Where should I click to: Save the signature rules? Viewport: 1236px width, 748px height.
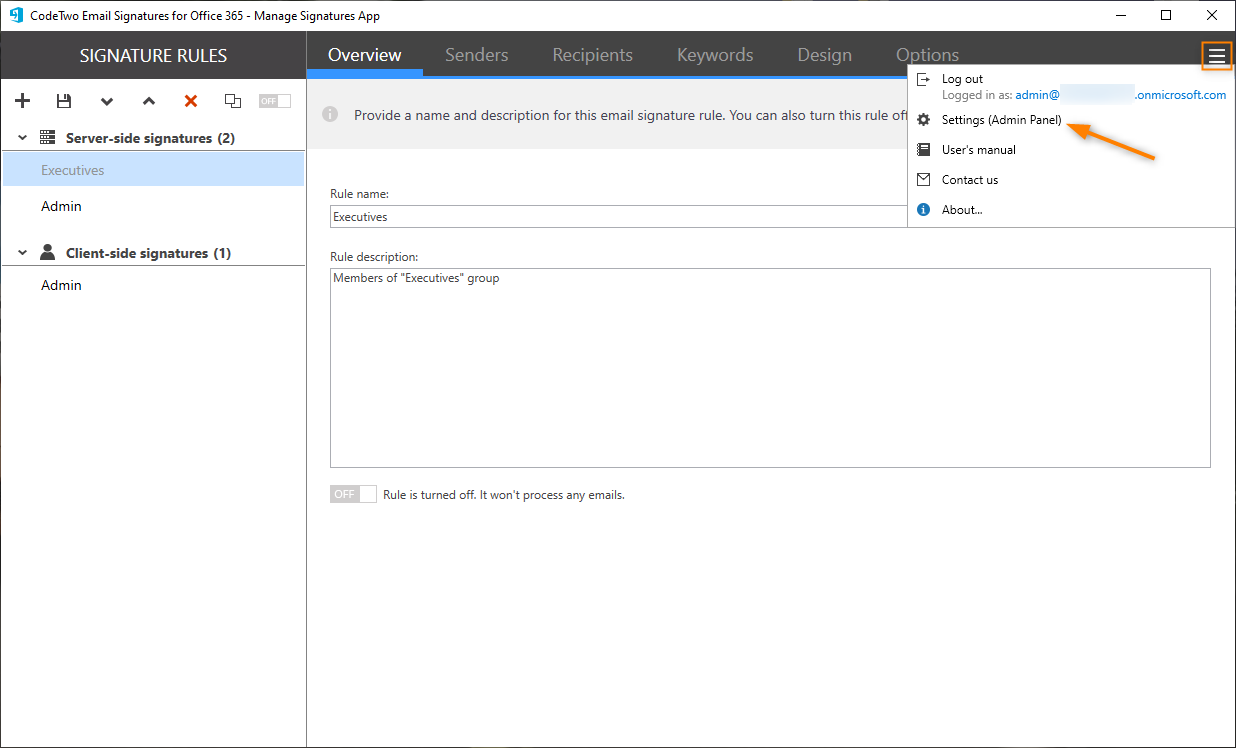click(x=64, y=100)
